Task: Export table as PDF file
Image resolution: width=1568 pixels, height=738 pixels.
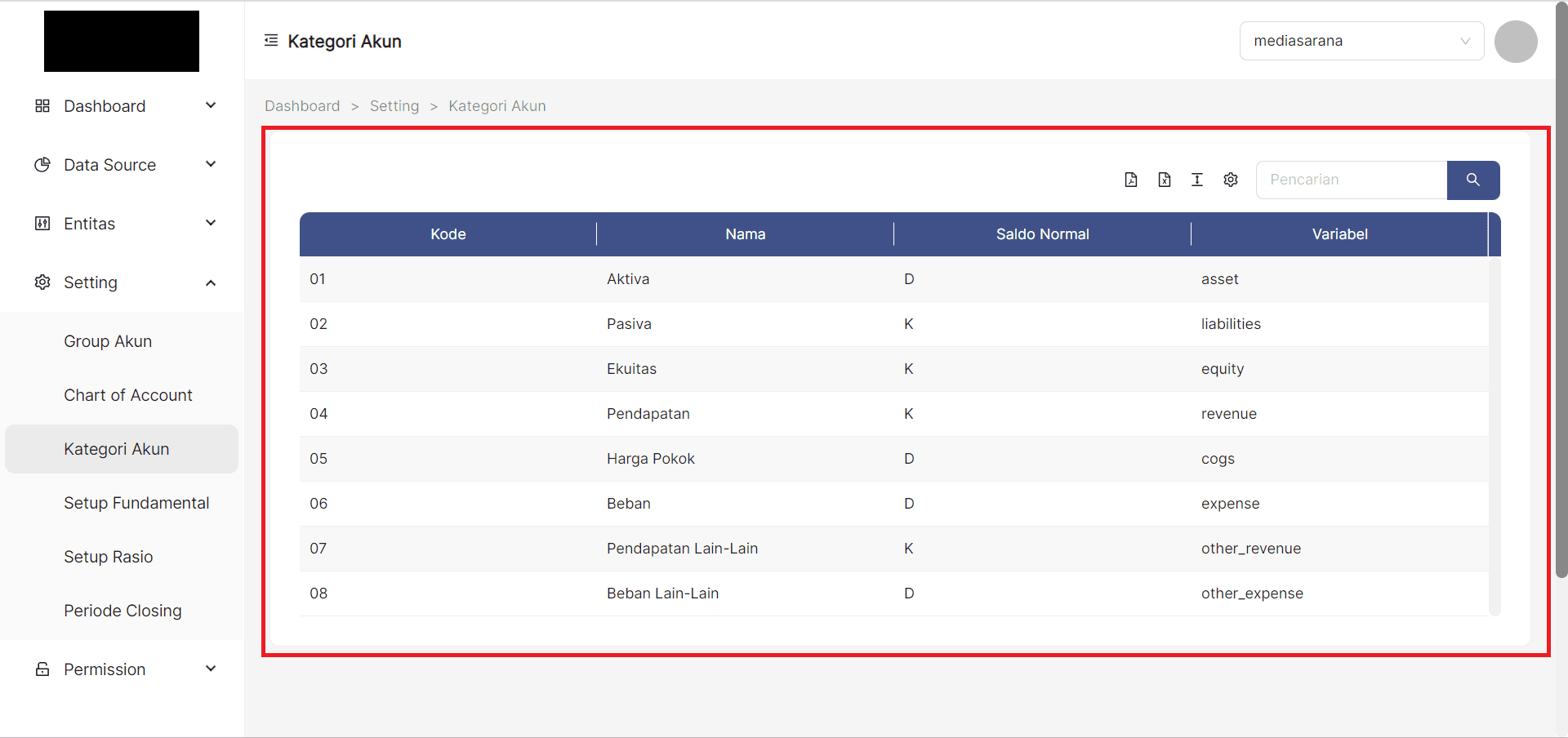Action: click(1130, 180)
